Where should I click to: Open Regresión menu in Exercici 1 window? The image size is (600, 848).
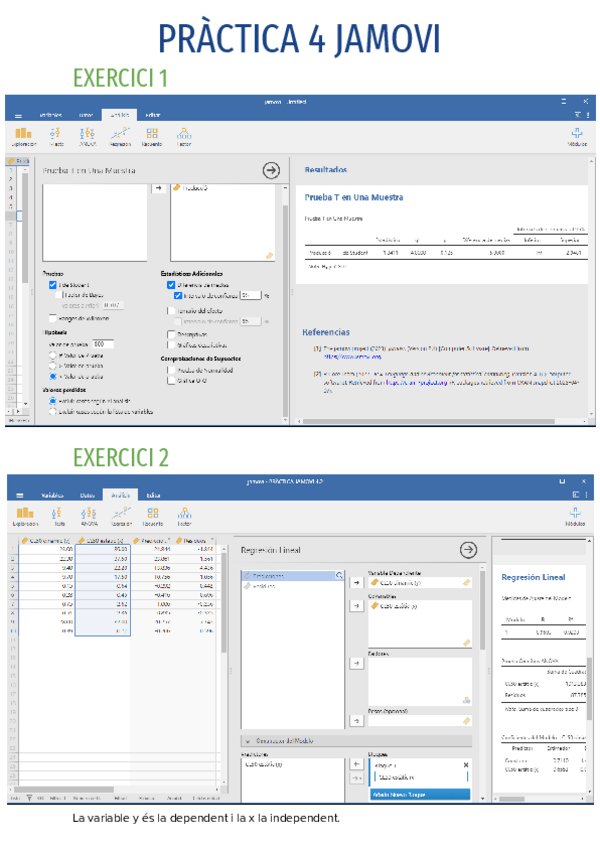coord(120,137)
